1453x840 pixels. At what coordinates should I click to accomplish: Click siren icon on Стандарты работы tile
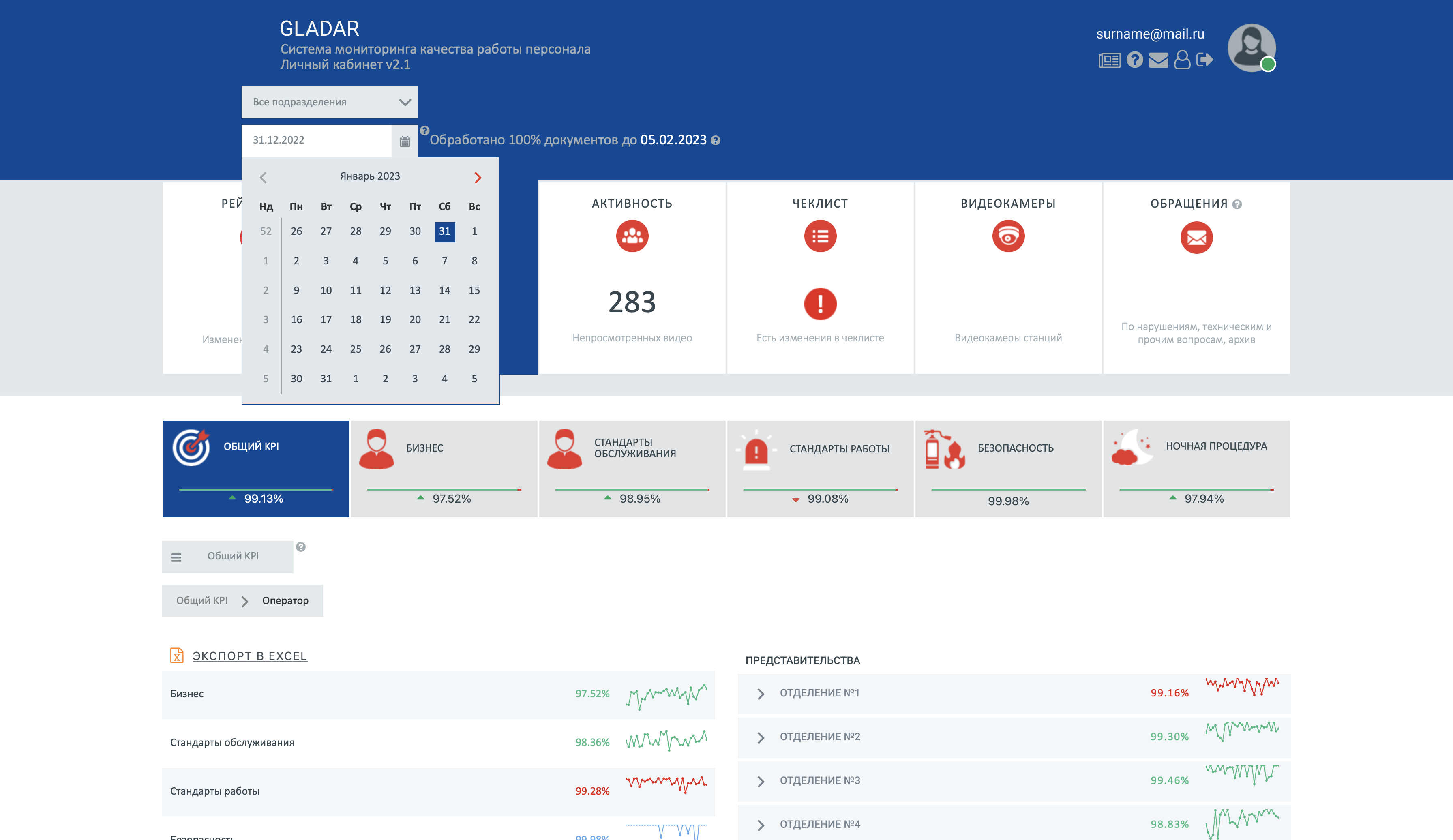[x=756, y=450]
